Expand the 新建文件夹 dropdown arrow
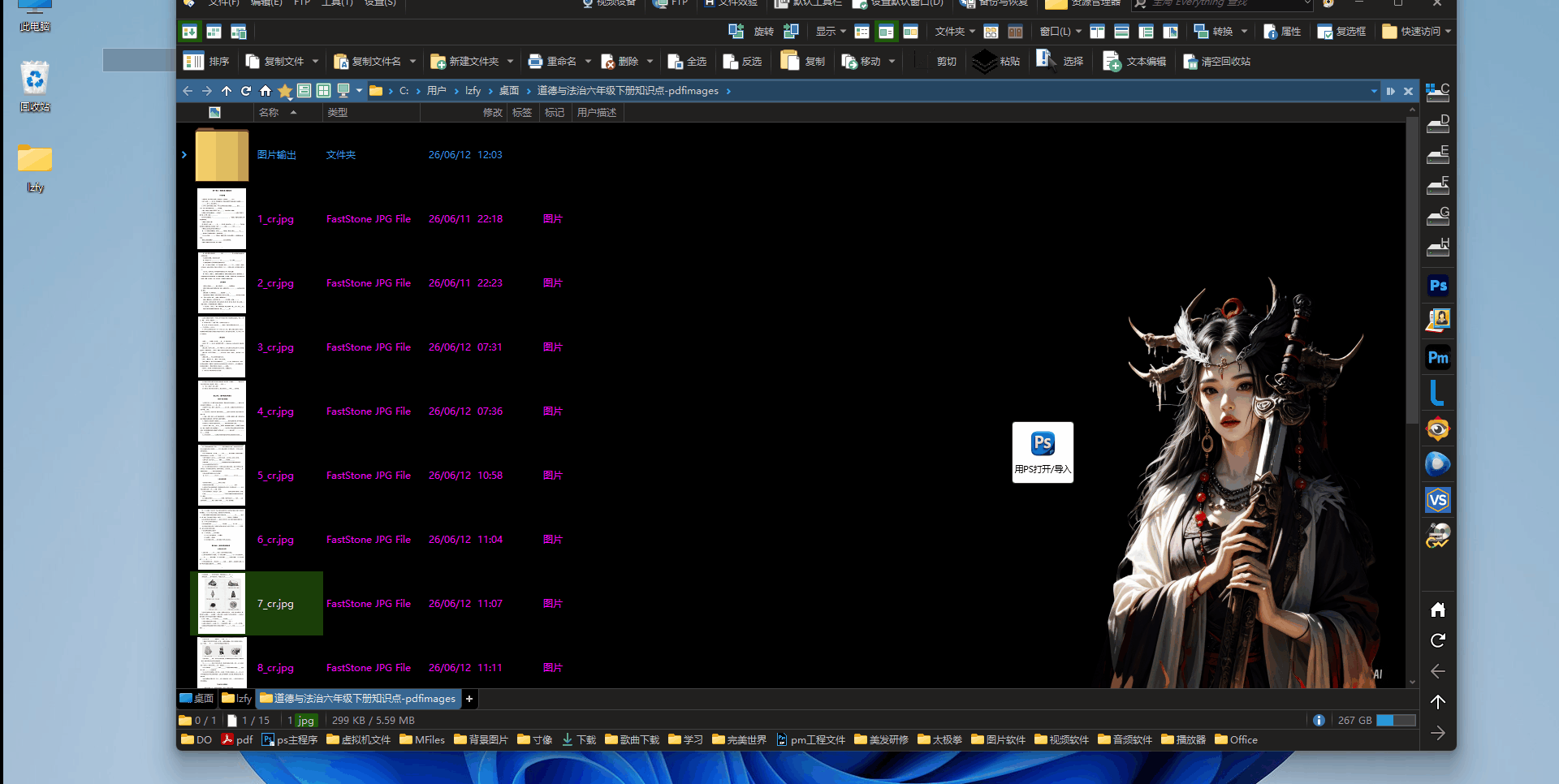Viewport: 1559px width, 784px height. pos(510,61)
